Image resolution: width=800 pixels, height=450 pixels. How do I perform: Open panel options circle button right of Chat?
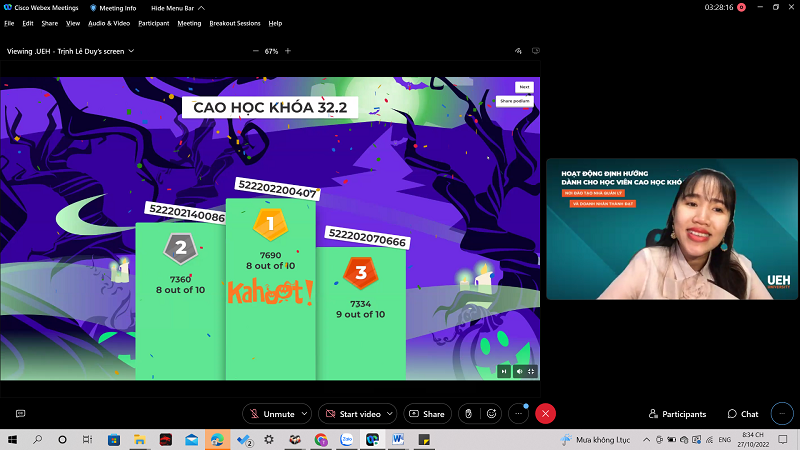tap(782, 414)
